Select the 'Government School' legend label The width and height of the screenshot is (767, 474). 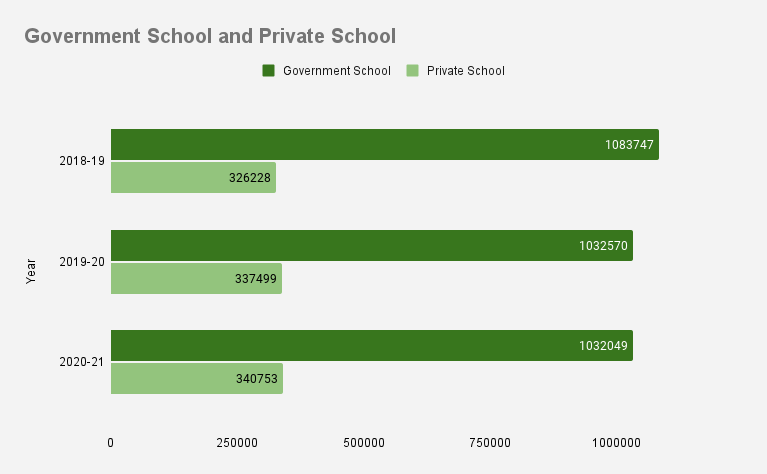click(336, 71)
